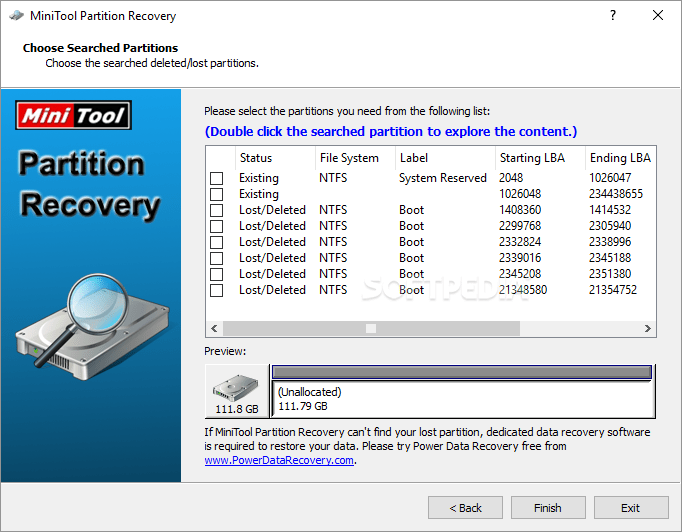The image size is (682, 532).
Task: Select checkbox for partition starting at 21348580
Action: click(x=216, y=290)
